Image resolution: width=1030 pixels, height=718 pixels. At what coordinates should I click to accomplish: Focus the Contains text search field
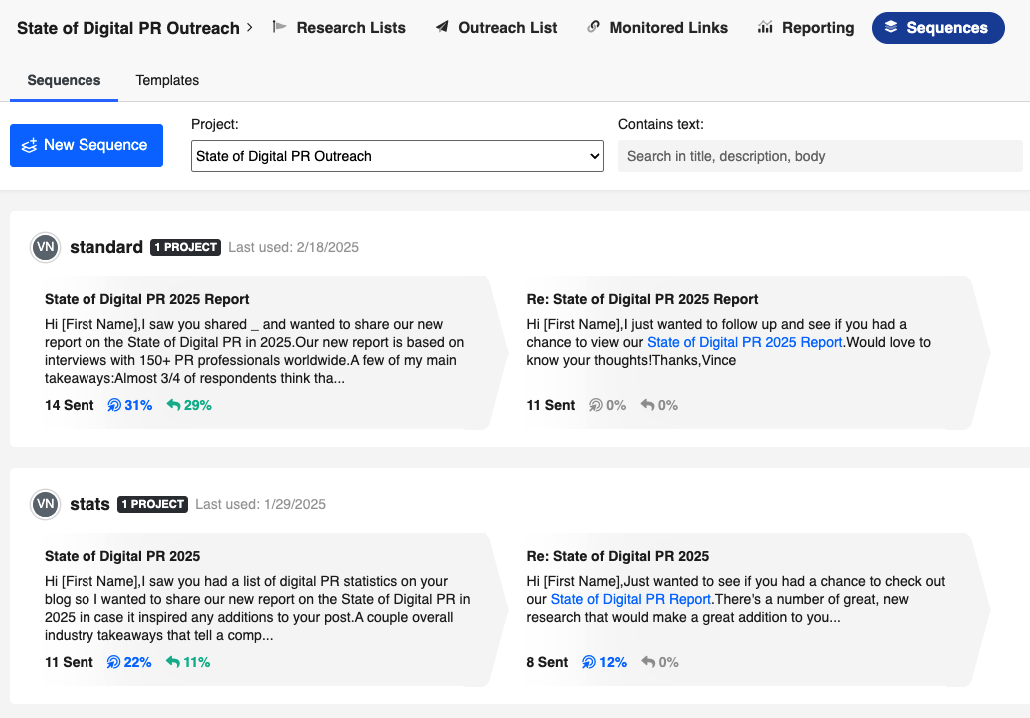[x=819, y=156]
